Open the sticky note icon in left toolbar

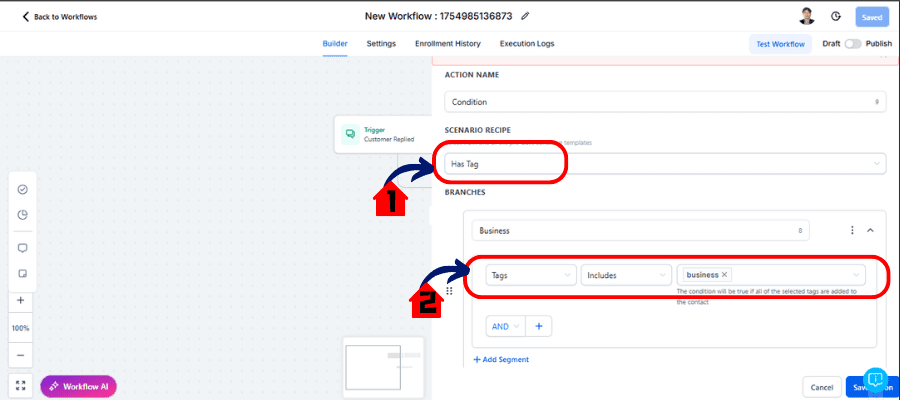coord(22,273)
